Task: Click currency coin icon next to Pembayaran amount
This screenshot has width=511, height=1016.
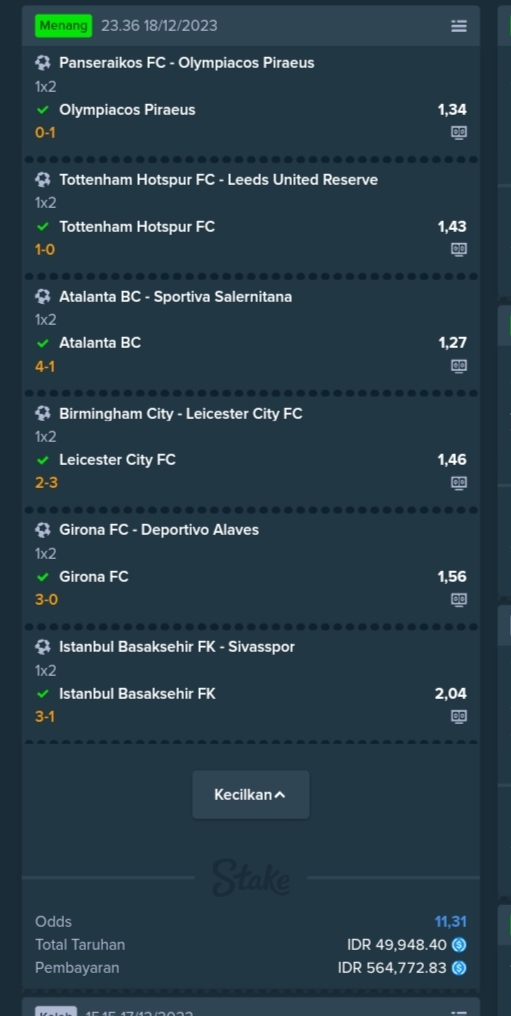Action: pos(459,968)
